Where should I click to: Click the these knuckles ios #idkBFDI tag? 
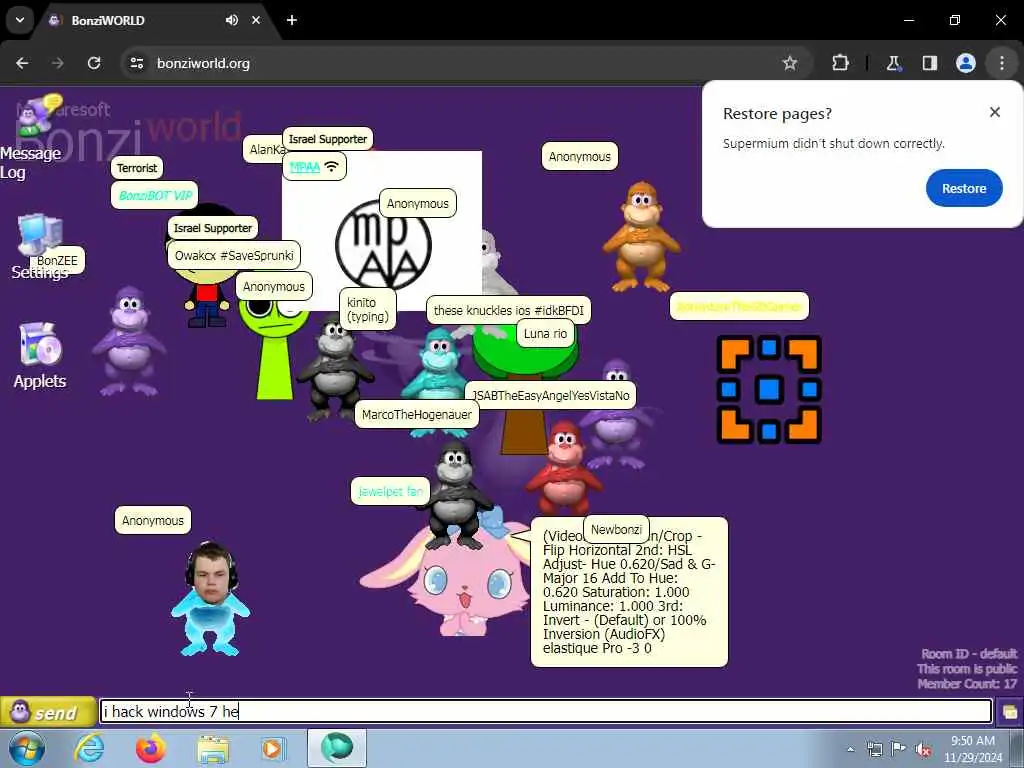509,310
